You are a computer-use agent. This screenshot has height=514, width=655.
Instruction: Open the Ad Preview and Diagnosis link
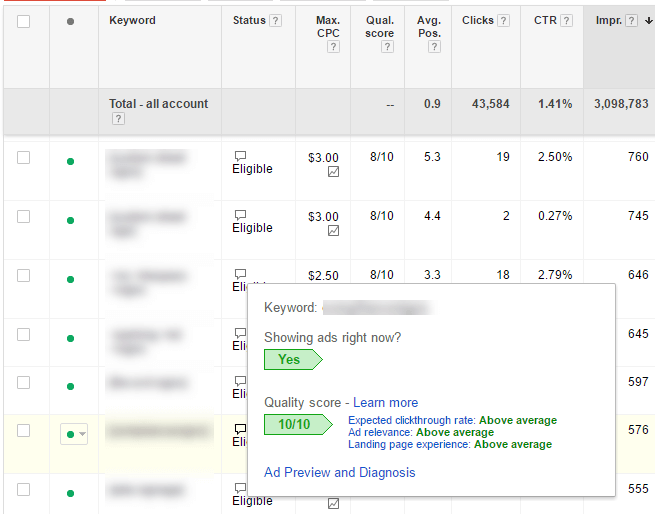click(339, 472)
